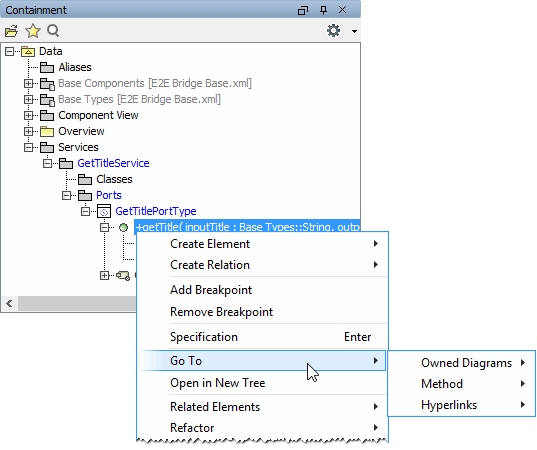Click the open folder icon in Containment toolbar
The image size is (537, 450).
[11, 31]
